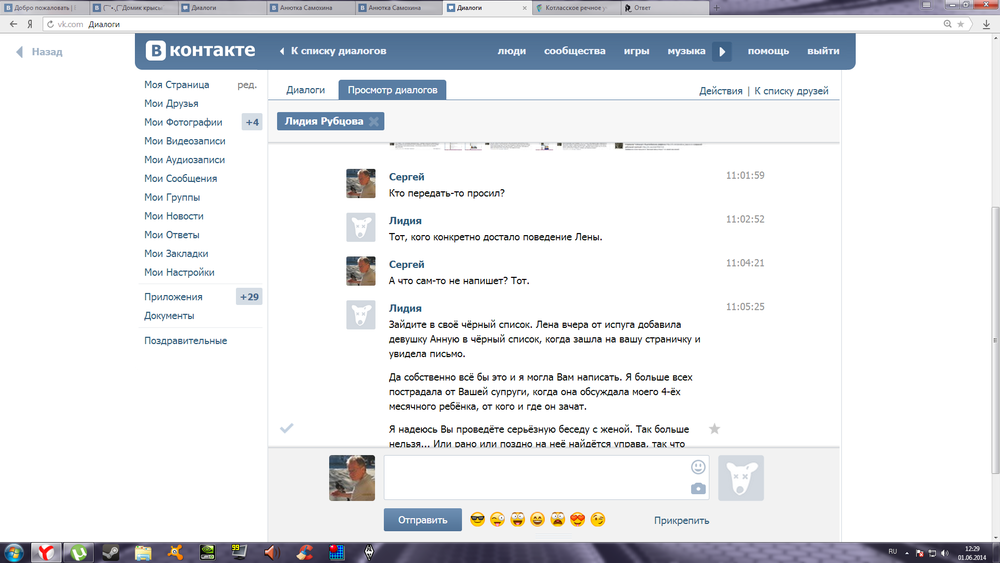The height and width of the screenshot is (563, 1000).
Task: Open the люди menu item
Action: [511, 51]
